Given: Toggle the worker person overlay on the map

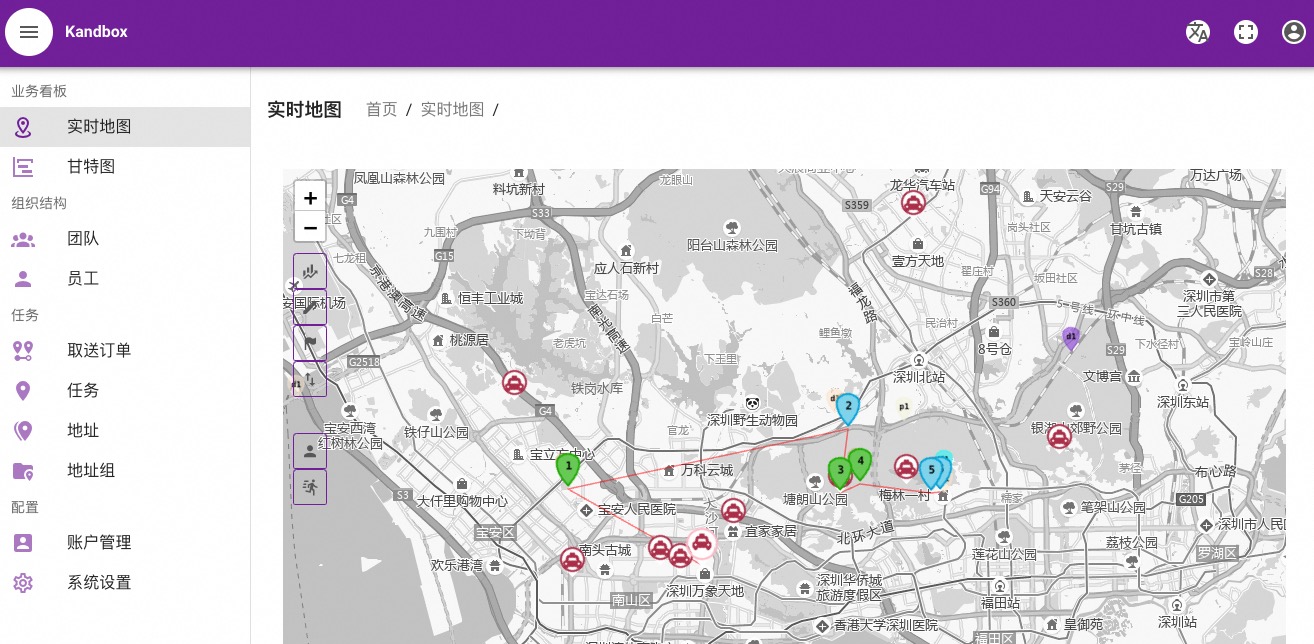Looking at the screenshot, I should [310, 451].
